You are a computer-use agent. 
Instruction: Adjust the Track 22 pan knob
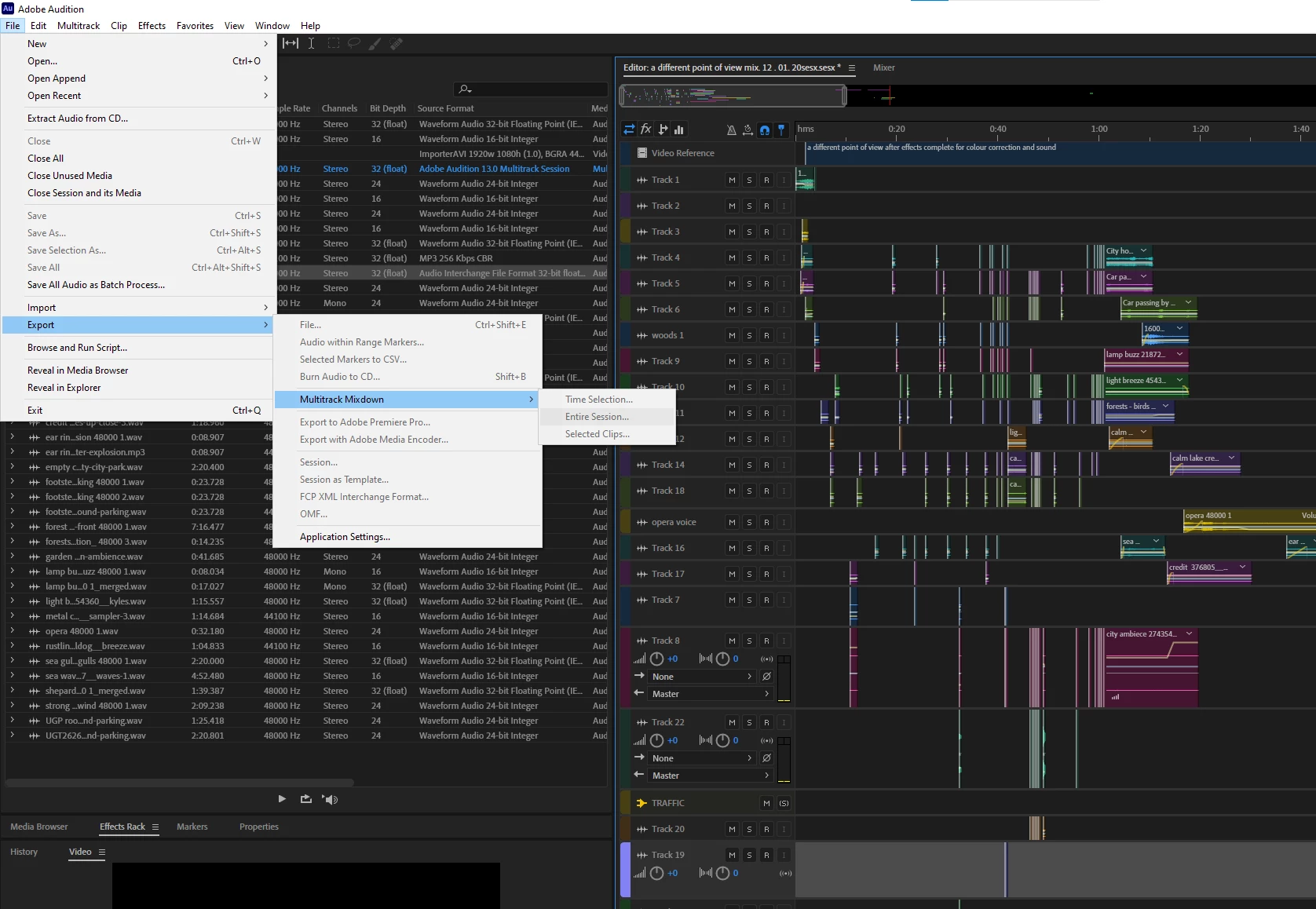click(723, 740)
